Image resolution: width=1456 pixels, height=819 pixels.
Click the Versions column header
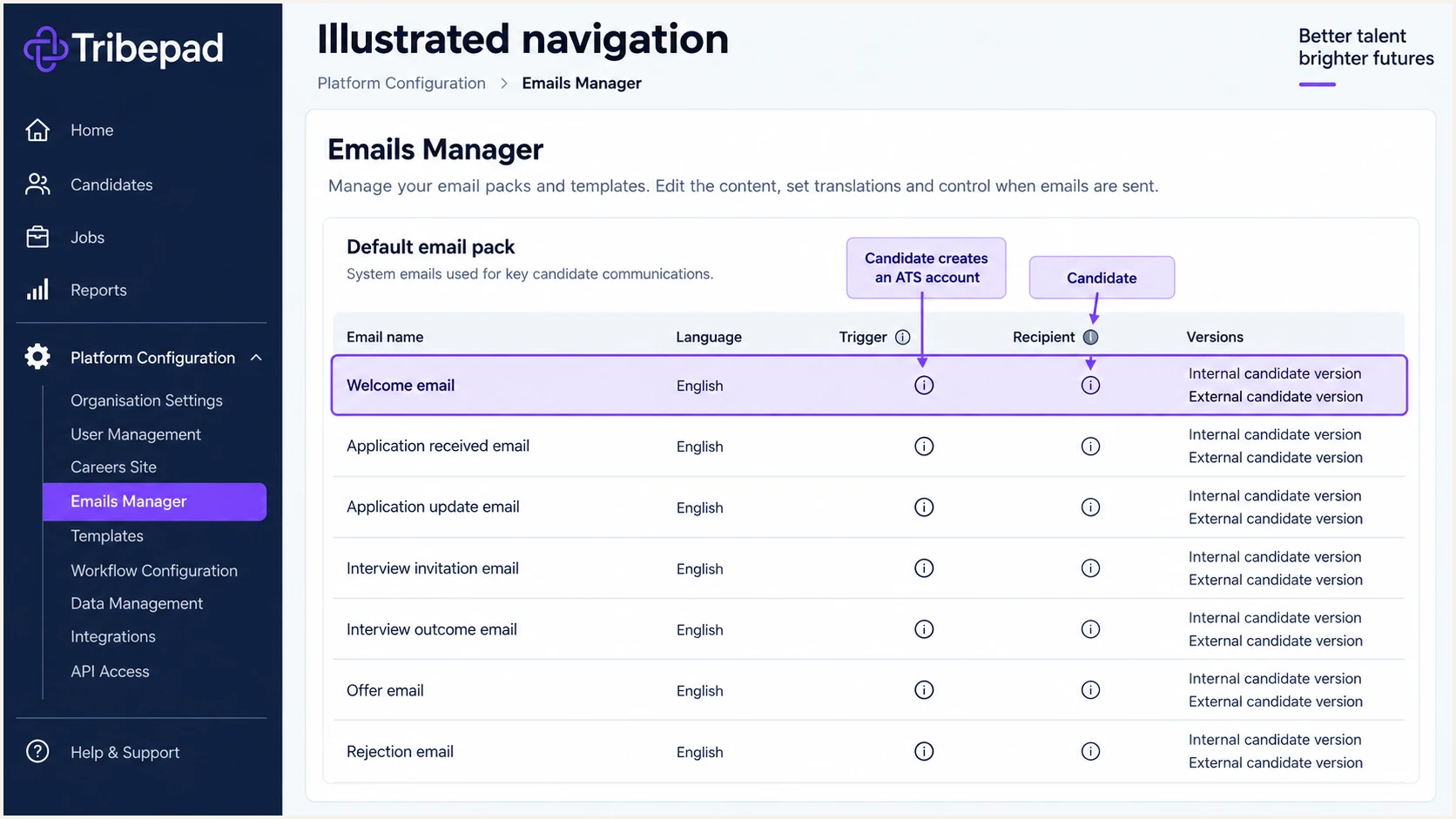(x=1215, y=337)
